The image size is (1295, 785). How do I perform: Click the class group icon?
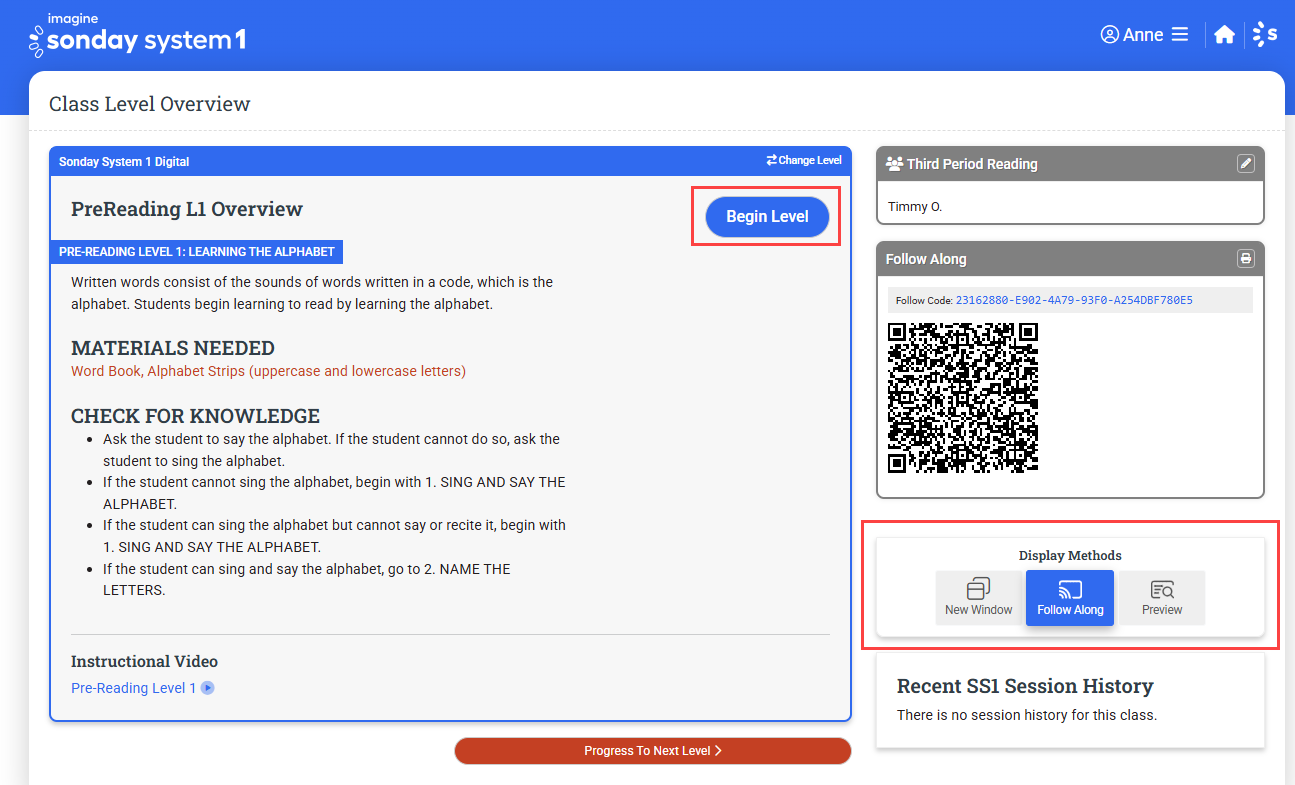pos(894,164)
